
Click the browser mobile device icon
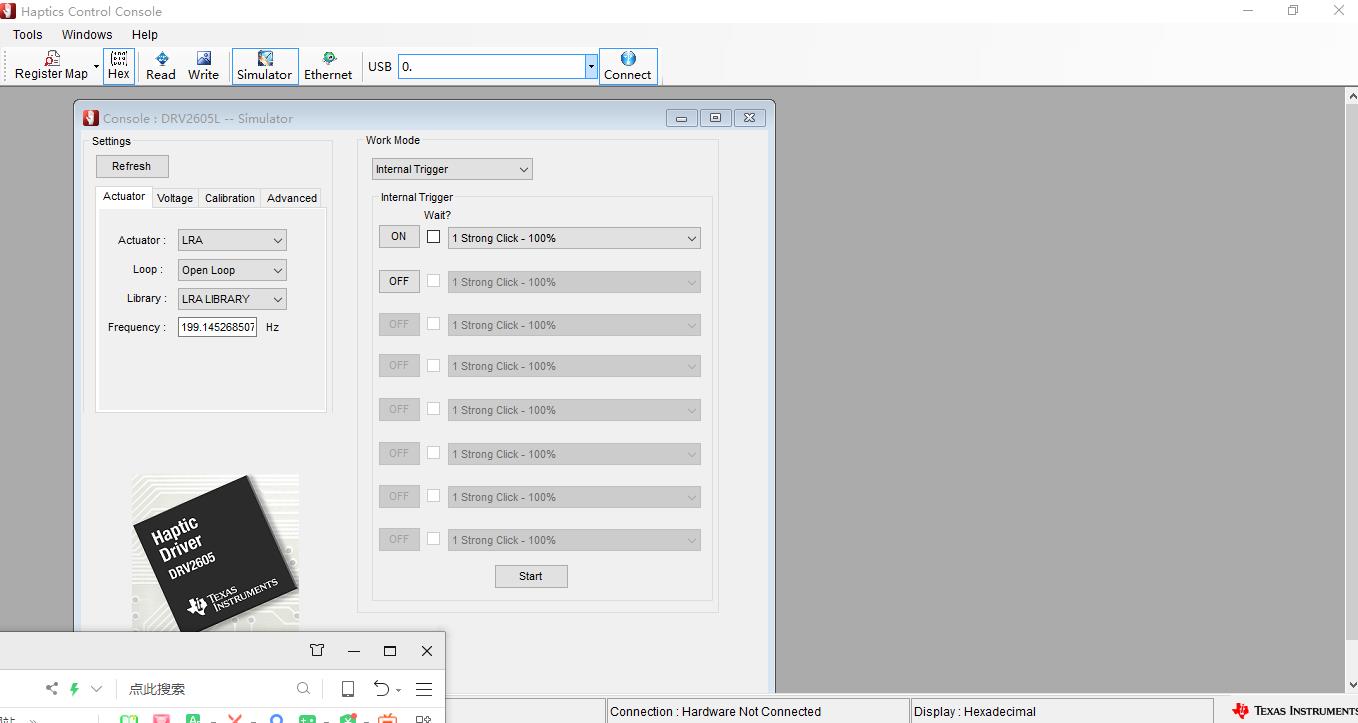tap(347, 688)
